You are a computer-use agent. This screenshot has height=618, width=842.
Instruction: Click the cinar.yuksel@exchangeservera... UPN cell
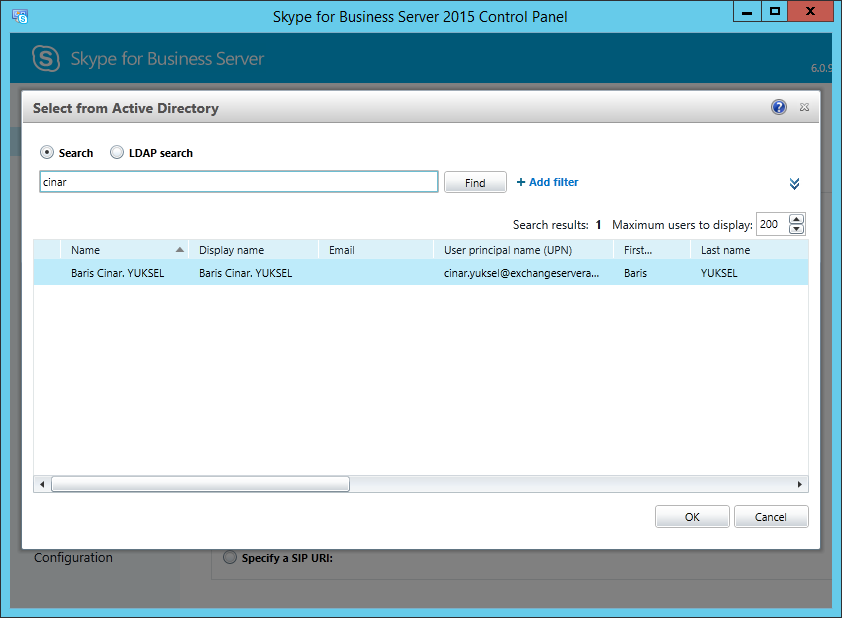(x=521, y=273)
